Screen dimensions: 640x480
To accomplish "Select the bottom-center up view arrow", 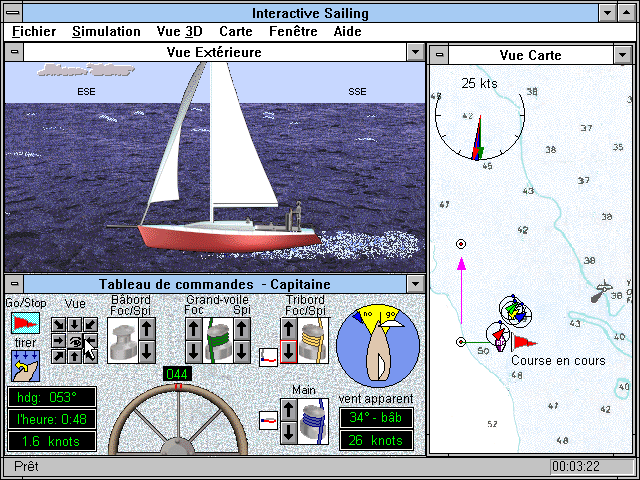I will tap(75, 357).
